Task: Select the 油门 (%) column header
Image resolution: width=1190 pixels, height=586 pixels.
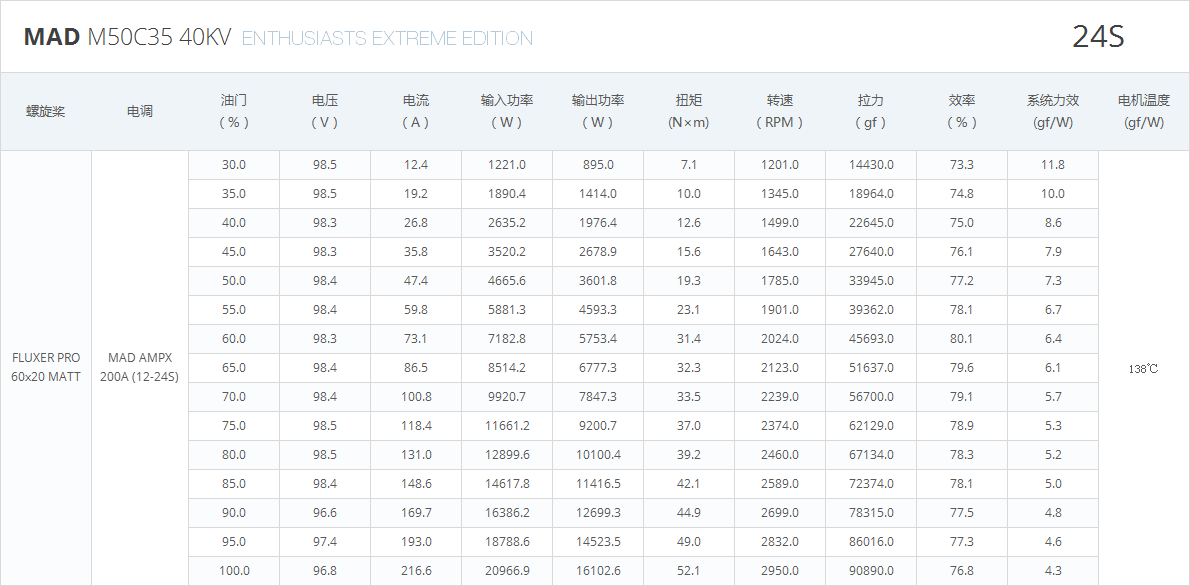Action: [x=234, y=112]
